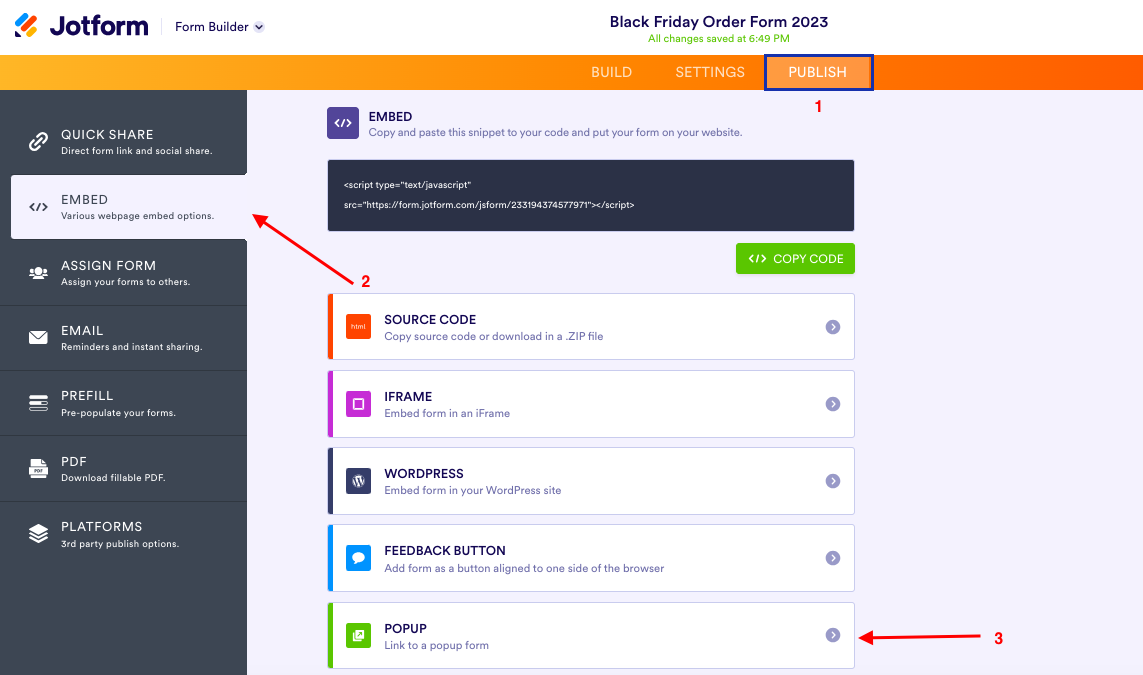1143x675 pixels.
Task: Open the Prefill sidebar section
Action: pyautogui.click(x=123, y=403)
